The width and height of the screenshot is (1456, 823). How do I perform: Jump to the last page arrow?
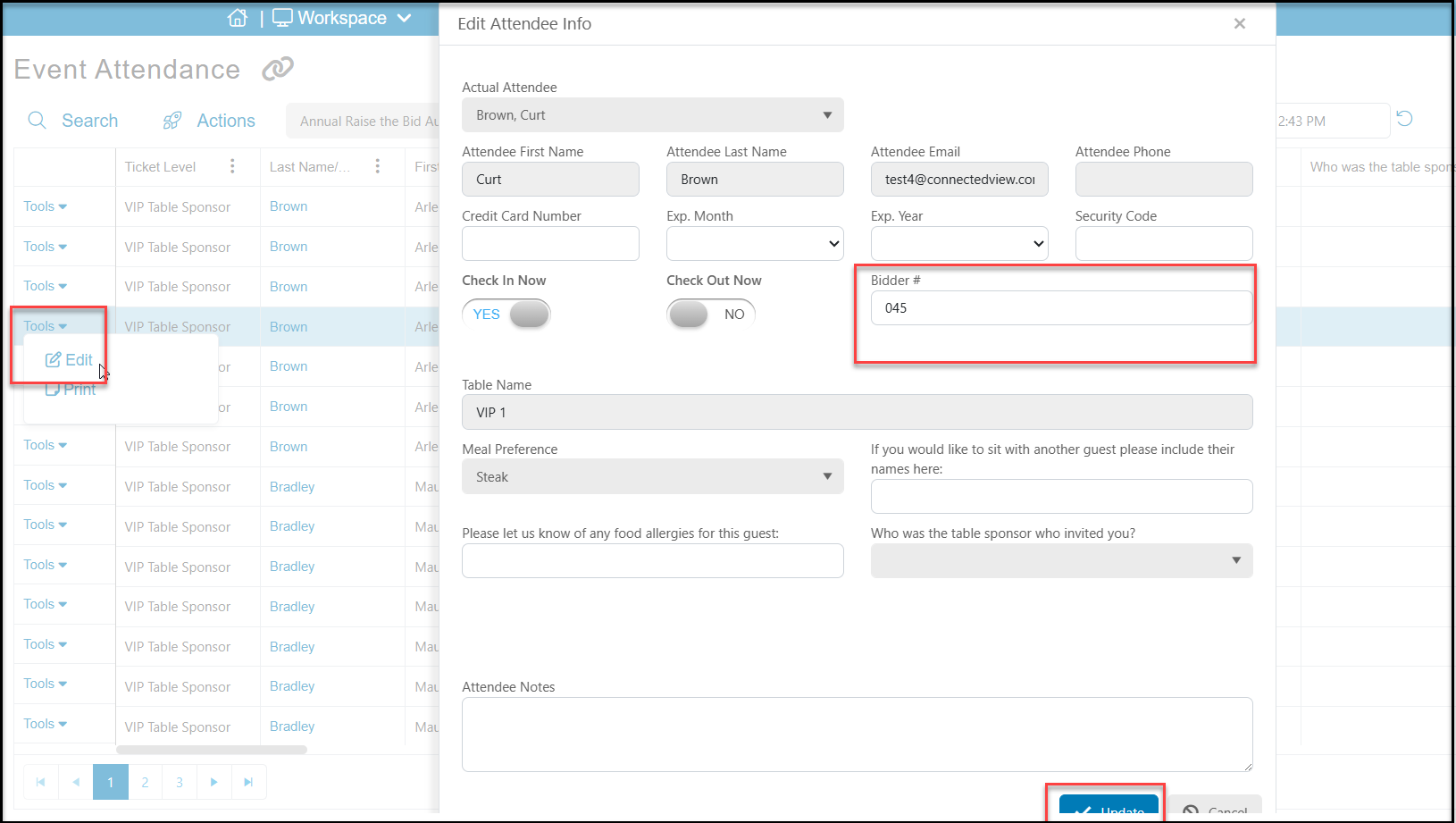click(249, 782)
